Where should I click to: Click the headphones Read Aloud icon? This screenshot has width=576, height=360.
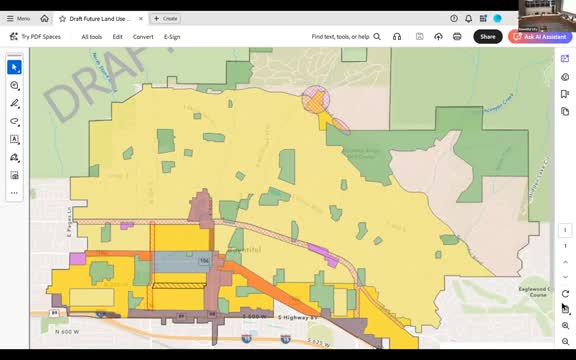(x=397, y=37)
